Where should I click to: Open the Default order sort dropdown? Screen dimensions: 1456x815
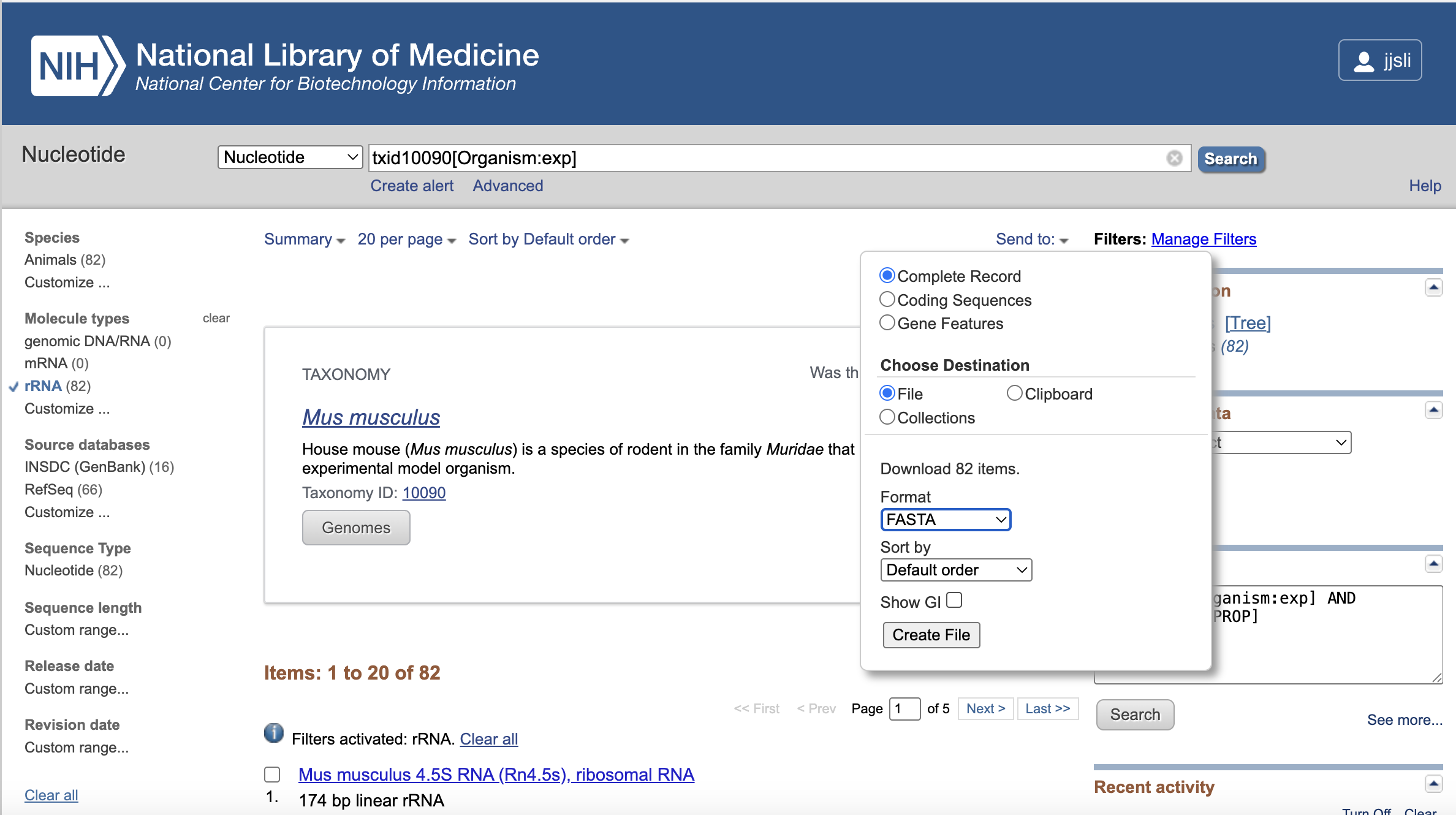point(955,570)
